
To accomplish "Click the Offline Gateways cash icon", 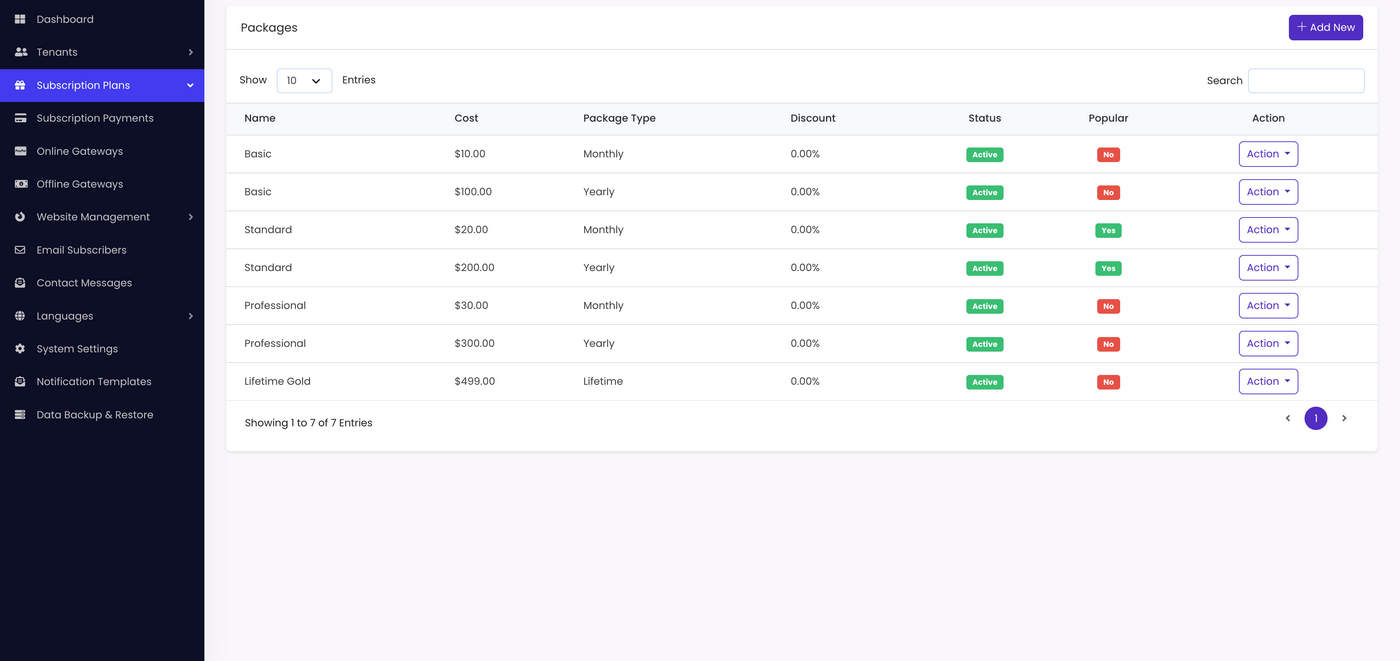I will pyautogui.click(x=20, y=184).
